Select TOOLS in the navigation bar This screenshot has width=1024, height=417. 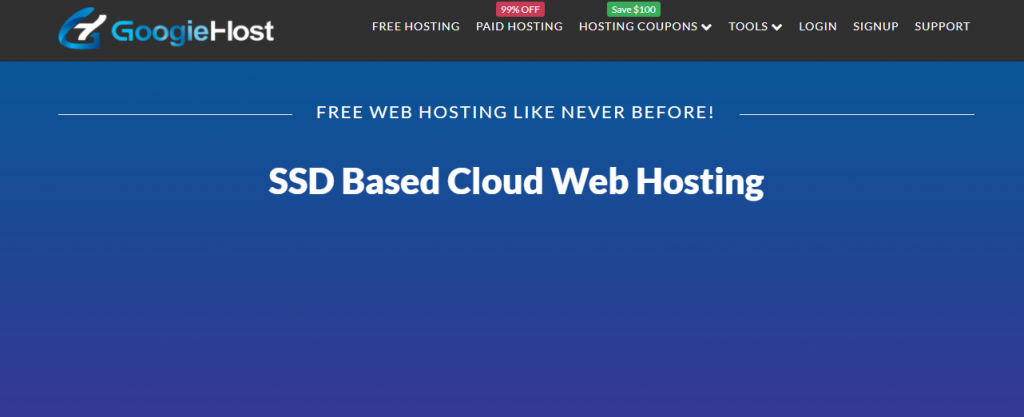748,27
